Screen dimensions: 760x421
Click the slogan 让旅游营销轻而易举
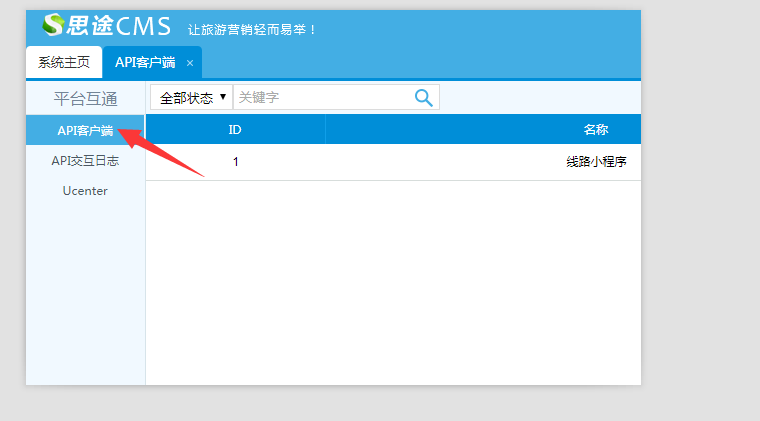(x=252, y=29)
